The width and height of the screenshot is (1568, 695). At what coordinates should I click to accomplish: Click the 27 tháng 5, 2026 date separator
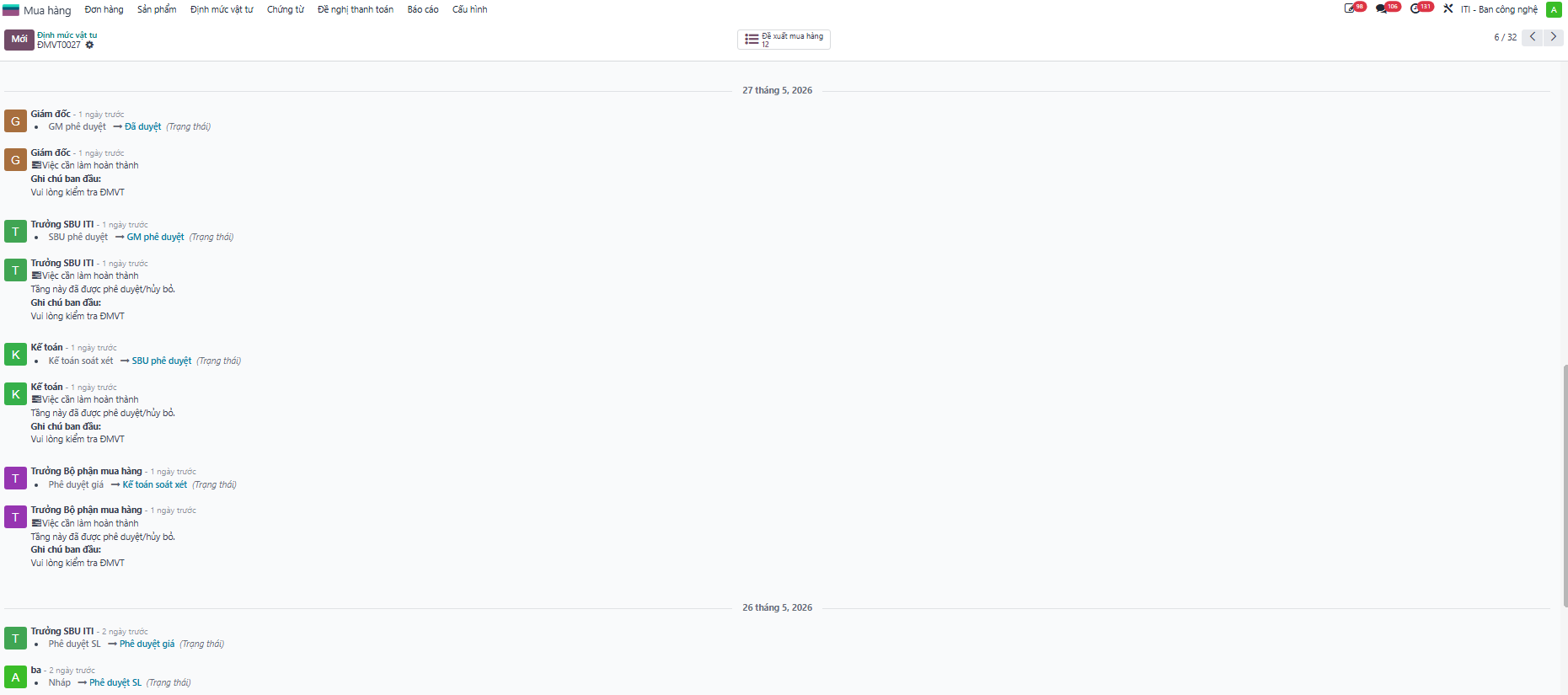click(x=778, y=90)
